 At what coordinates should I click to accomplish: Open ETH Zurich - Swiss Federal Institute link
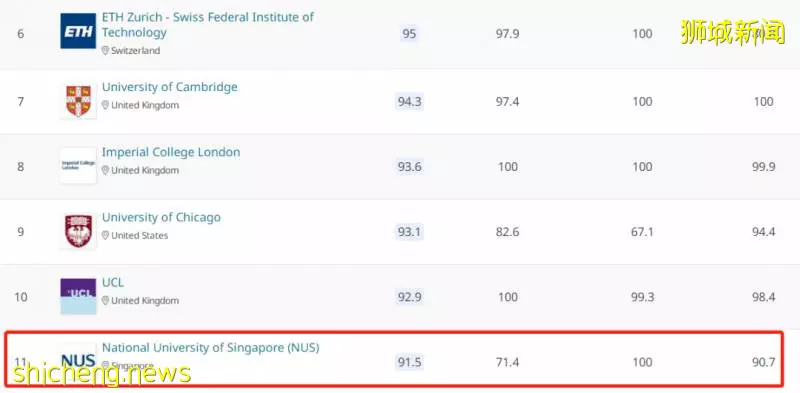click(208, 24)
